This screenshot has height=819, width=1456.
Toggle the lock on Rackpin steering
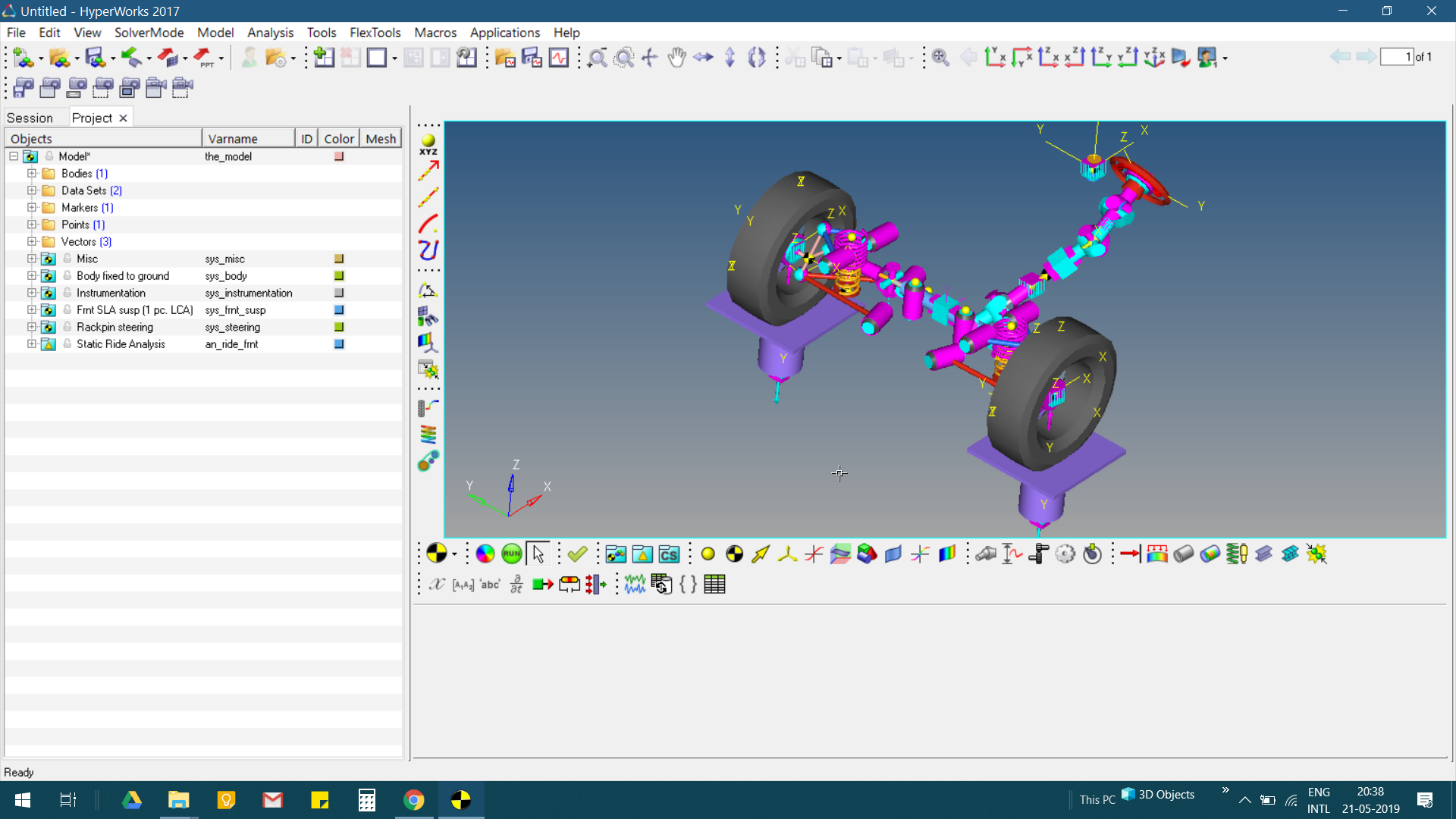[x=67, y=327]
